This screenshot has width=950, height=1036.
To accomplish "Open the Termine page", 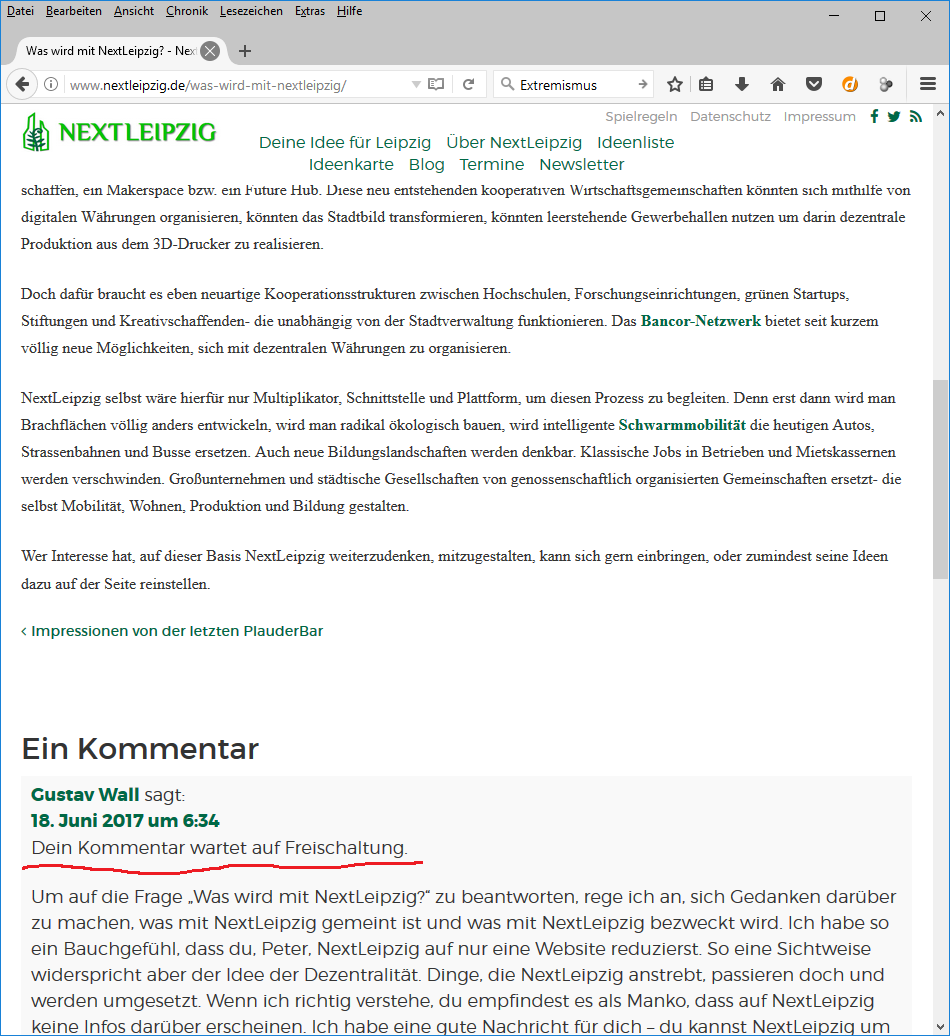I will point(492,165).
